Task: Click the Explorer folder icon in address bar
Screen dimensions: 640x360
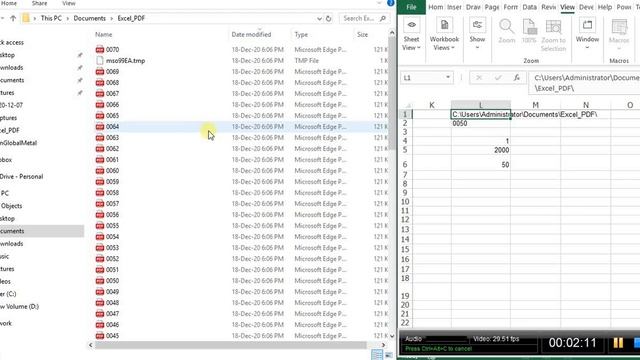Action: coord(26,18)
